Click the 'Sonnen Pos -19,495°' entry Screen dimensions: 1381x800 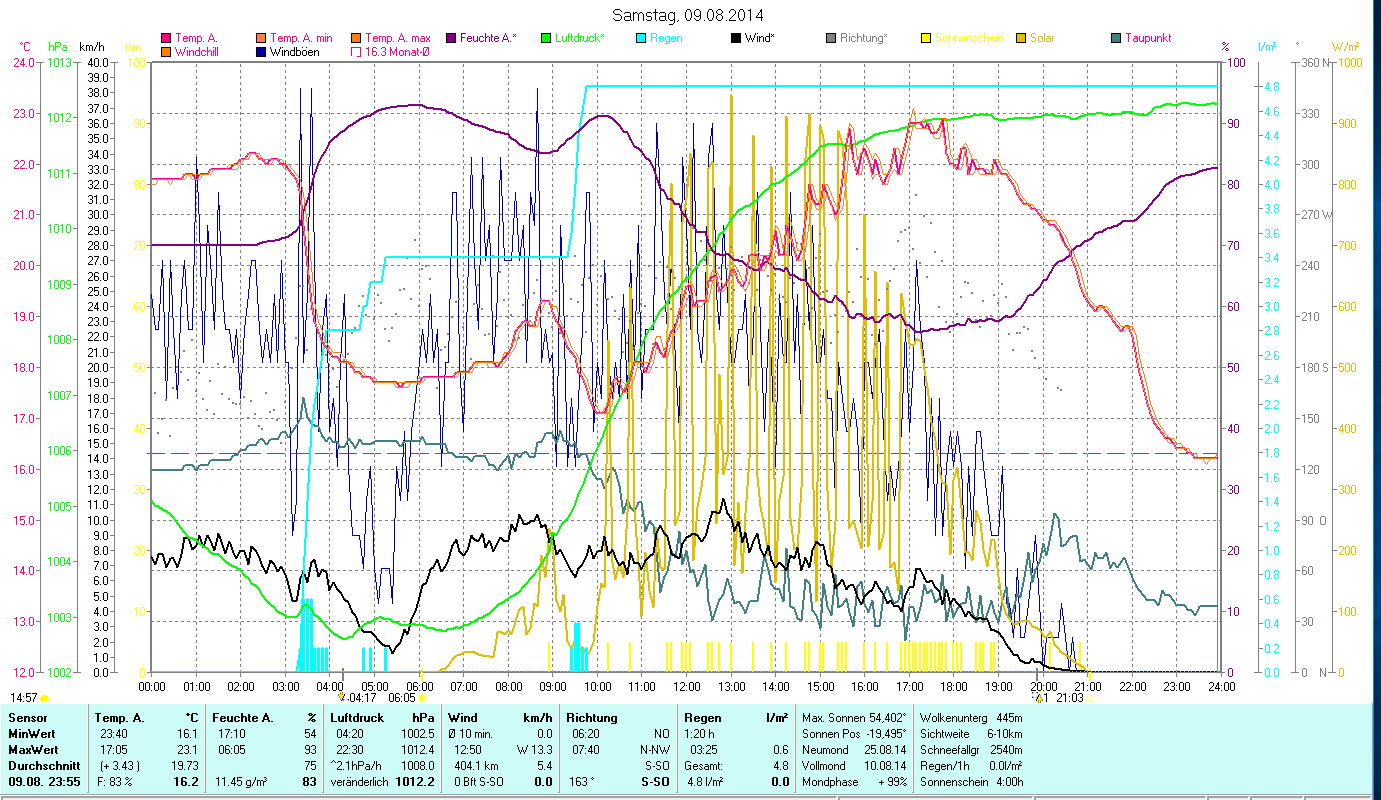coord(855,734)
